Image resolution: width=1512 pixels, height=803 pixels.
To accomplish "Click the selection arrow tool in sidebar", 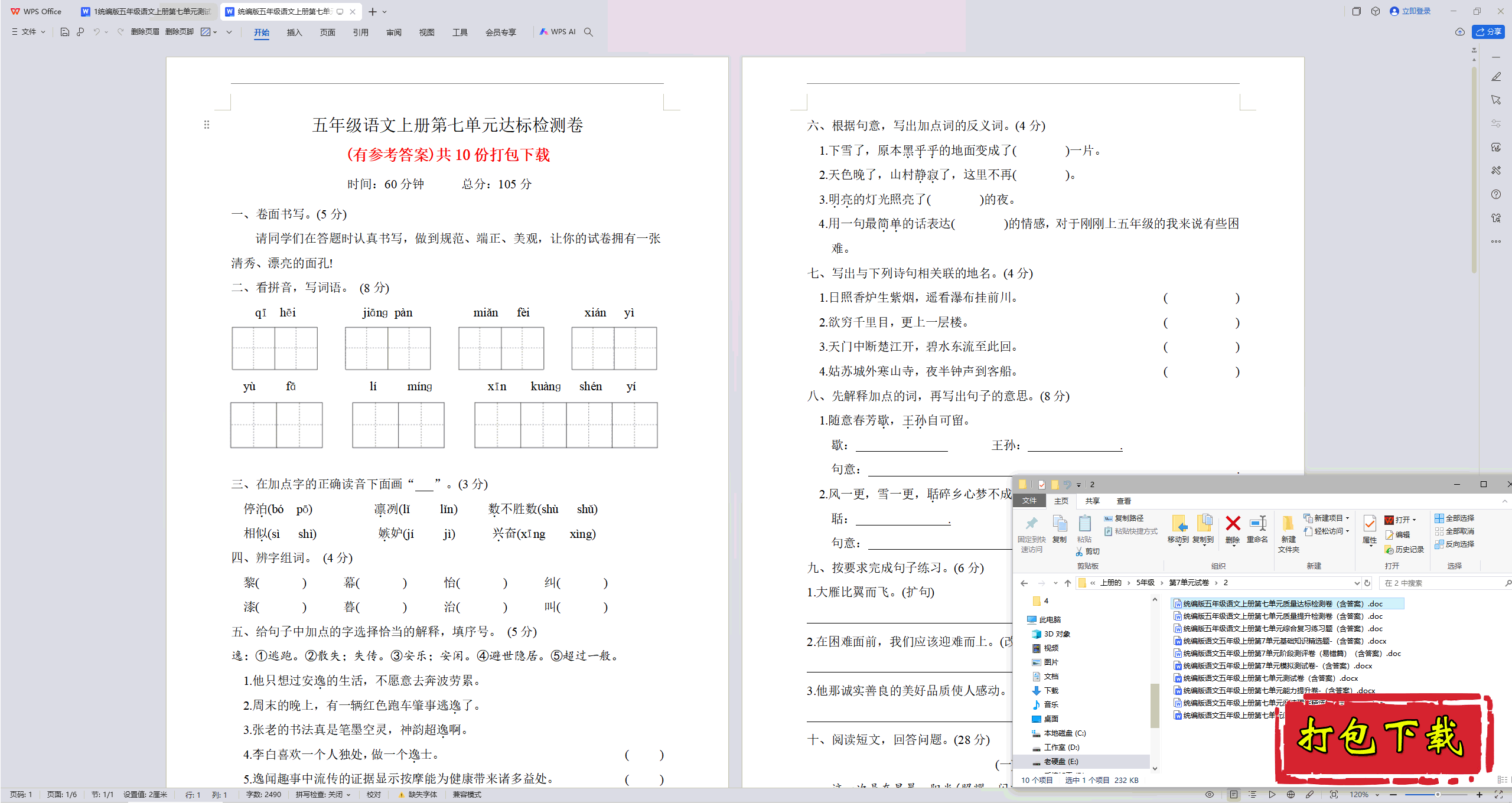I will (1496, 100).
